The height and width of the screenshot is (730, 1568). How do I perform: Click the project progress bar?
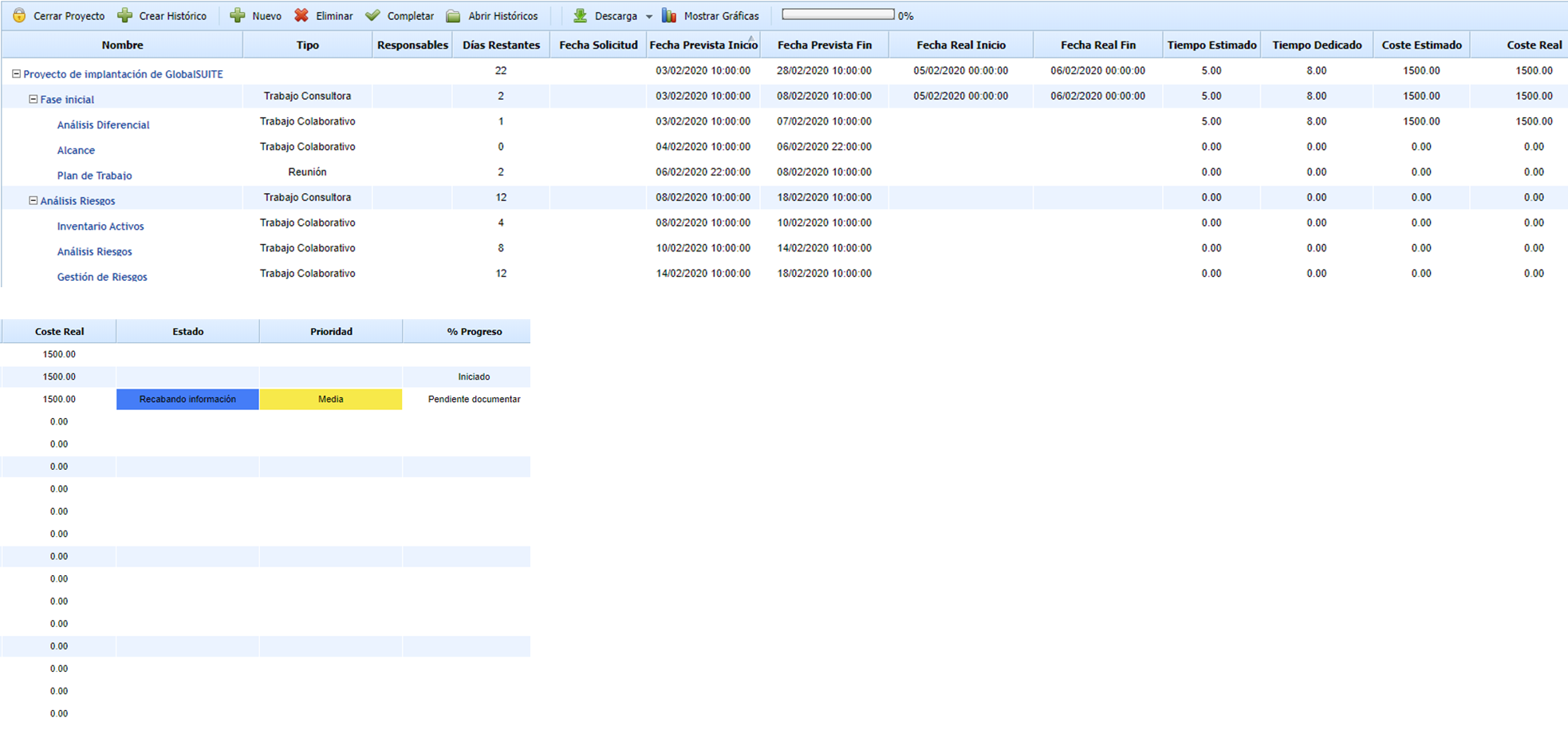(837, 15)
